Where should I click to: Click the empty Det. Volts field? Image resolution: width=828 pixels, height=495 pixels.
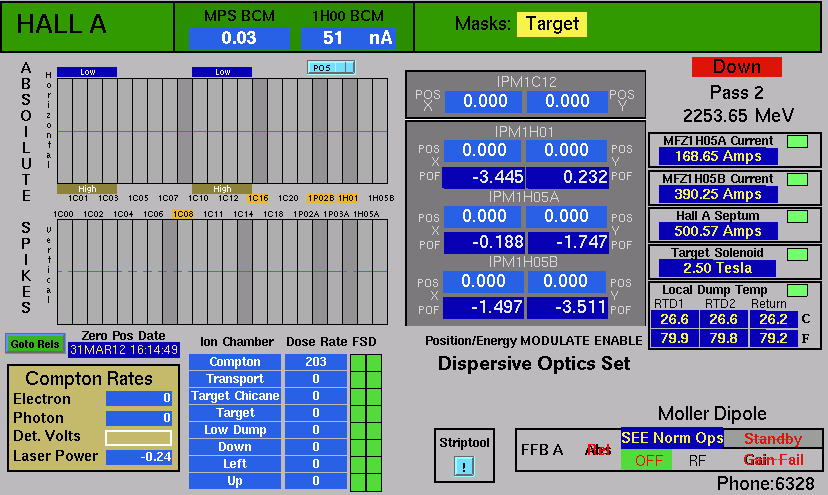pos(138,438)
